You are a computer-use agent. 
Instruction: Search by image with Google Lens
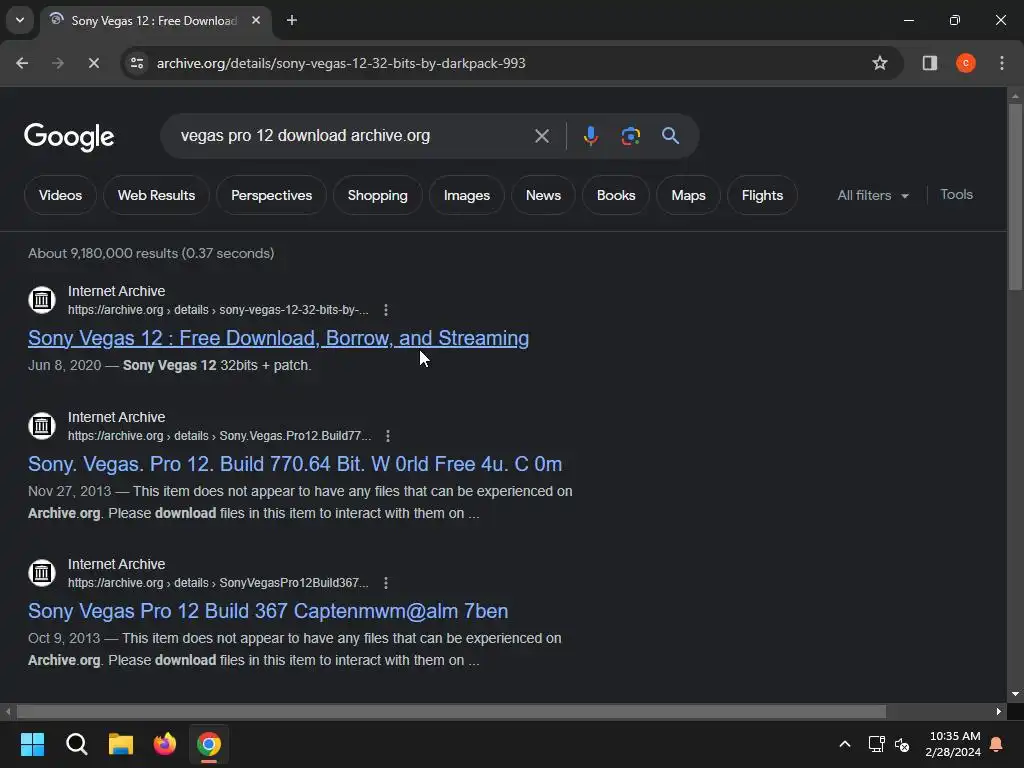point(630,136)
